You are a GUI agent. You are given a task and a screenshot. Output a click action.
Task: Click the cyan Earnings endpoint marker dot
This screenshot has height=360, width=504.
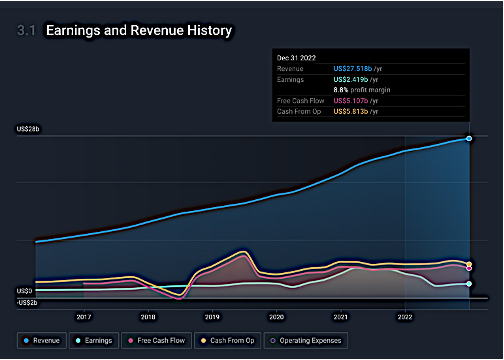click(x=469, y=284)
